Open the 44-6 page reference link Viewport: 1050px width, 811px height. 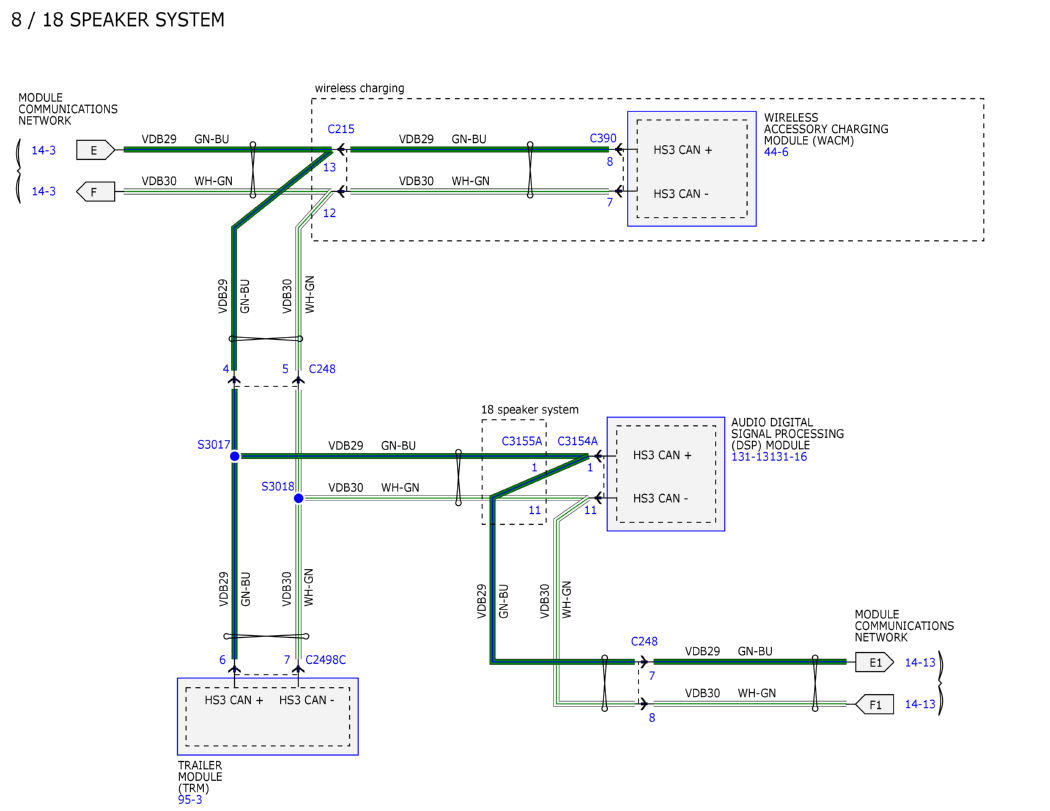click(778, 151)
